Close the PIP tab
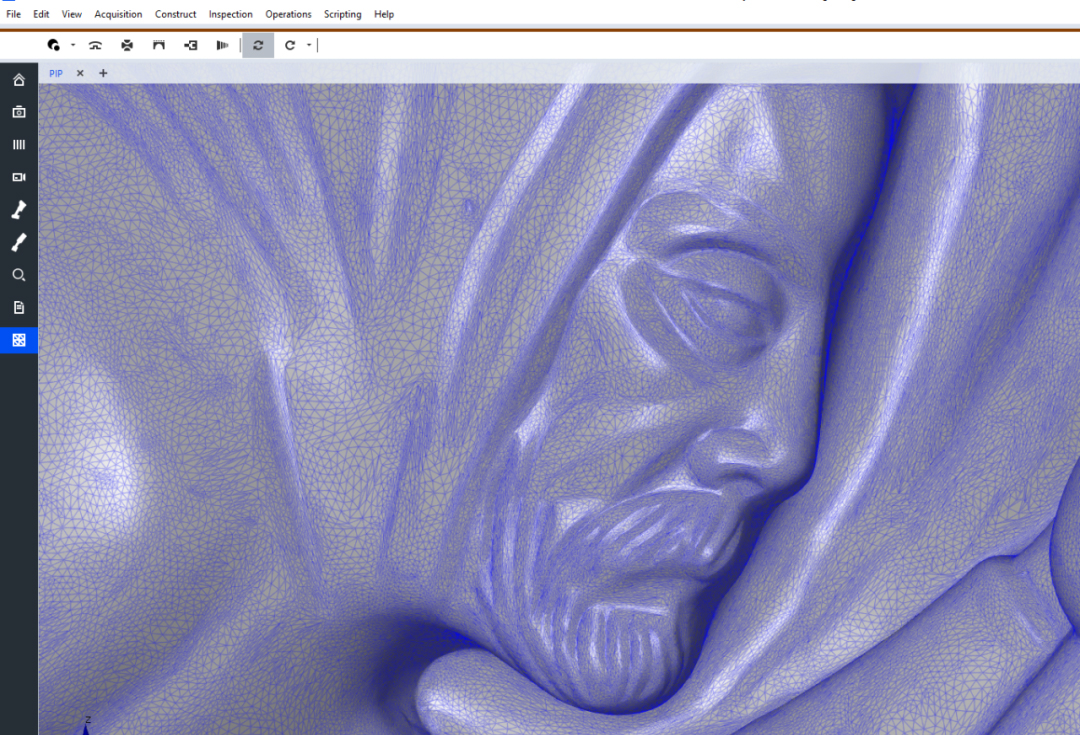Viewport: 1080px width, 735px height. [80, 73]
